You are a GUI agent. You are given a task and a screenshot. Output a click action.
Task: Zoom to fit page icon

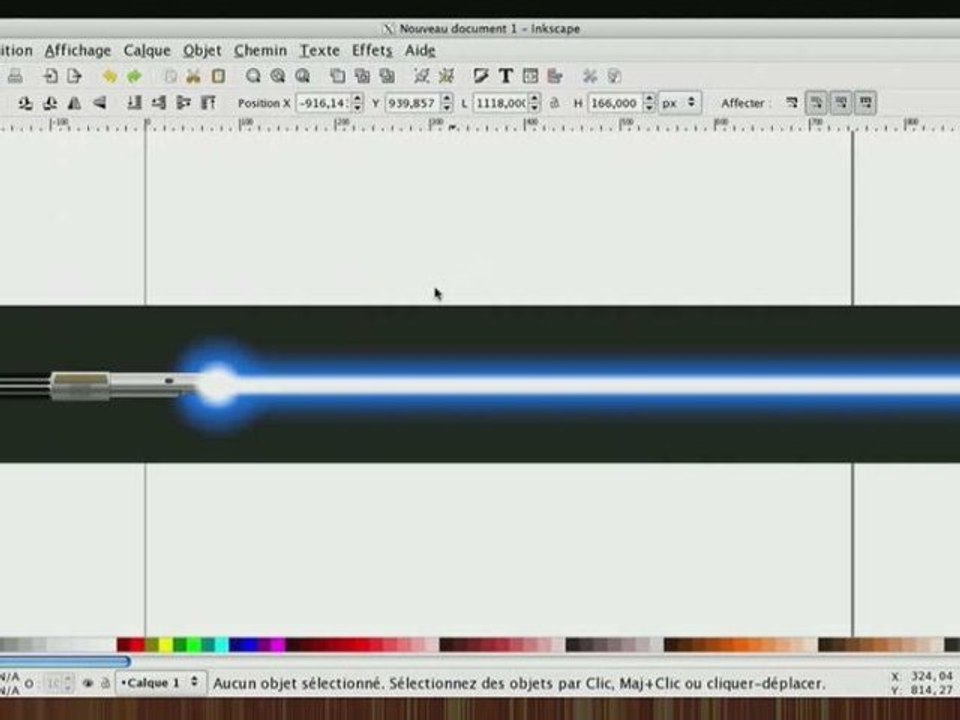(x=302, y=76)
